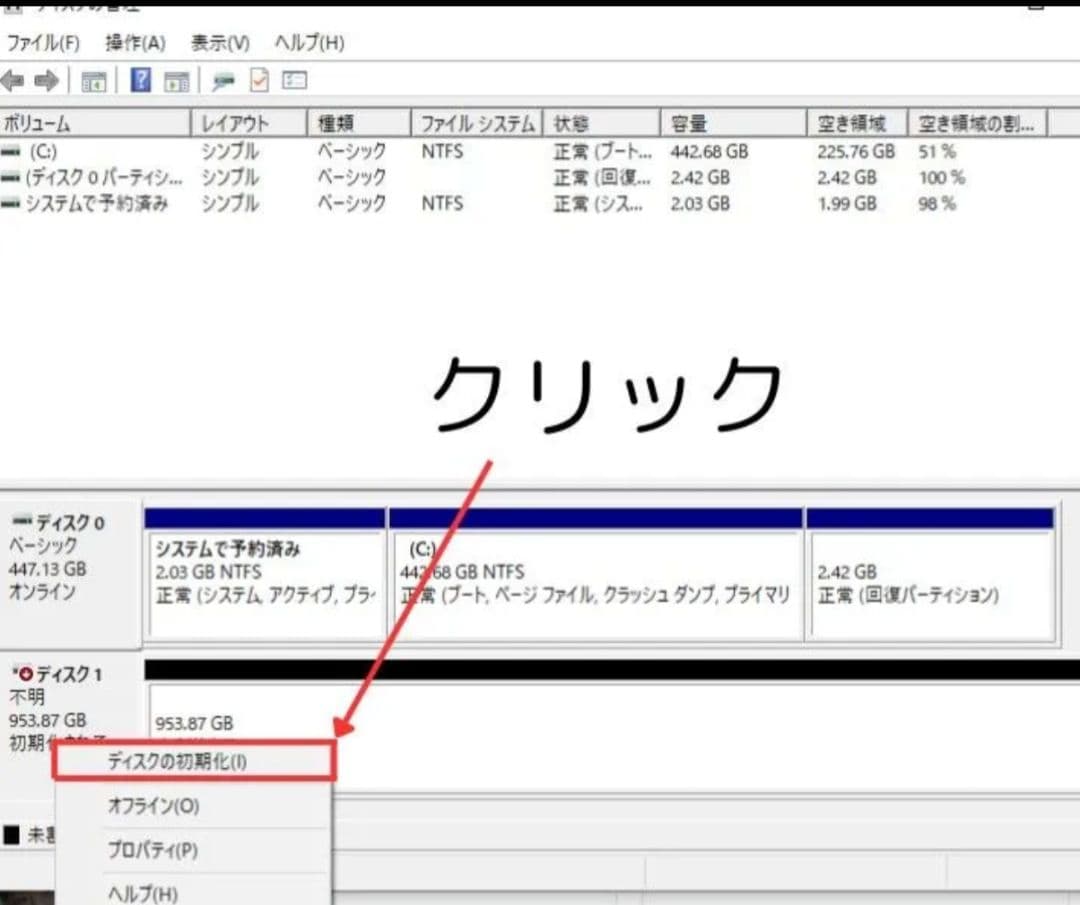This screenshot has width=1080, height=905.
Task: Choose プロパティ(P) from context menu
Action: 152,850
